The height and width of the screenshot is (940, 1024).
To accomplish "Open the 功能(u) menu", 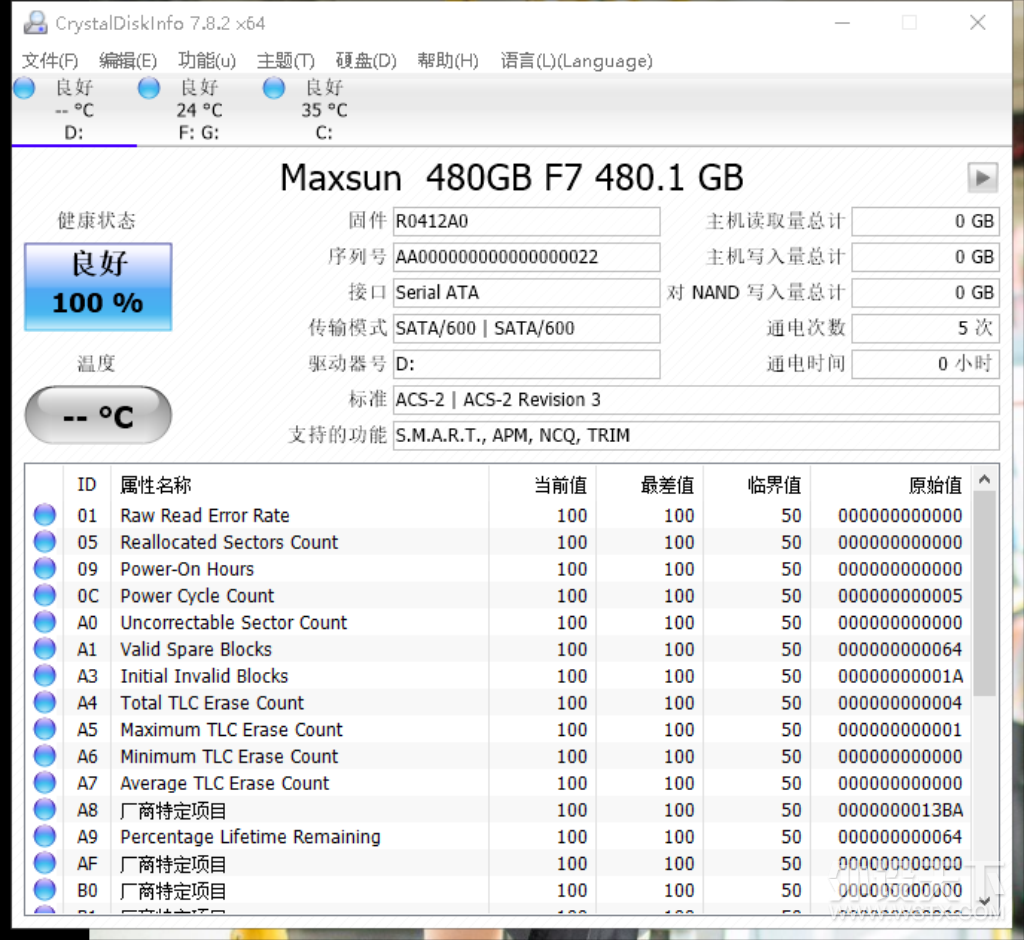I will [206, 61].
